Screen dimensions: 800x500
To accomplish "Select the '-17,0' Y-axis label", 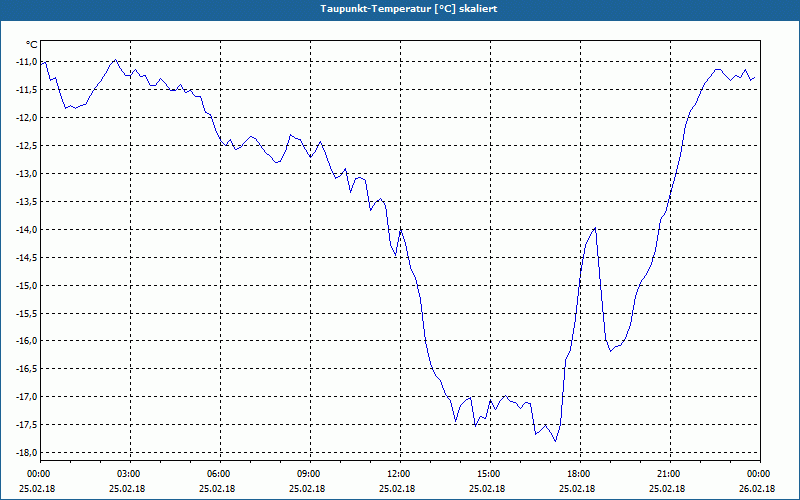I will pyautogui.click(x=27, y=397).
